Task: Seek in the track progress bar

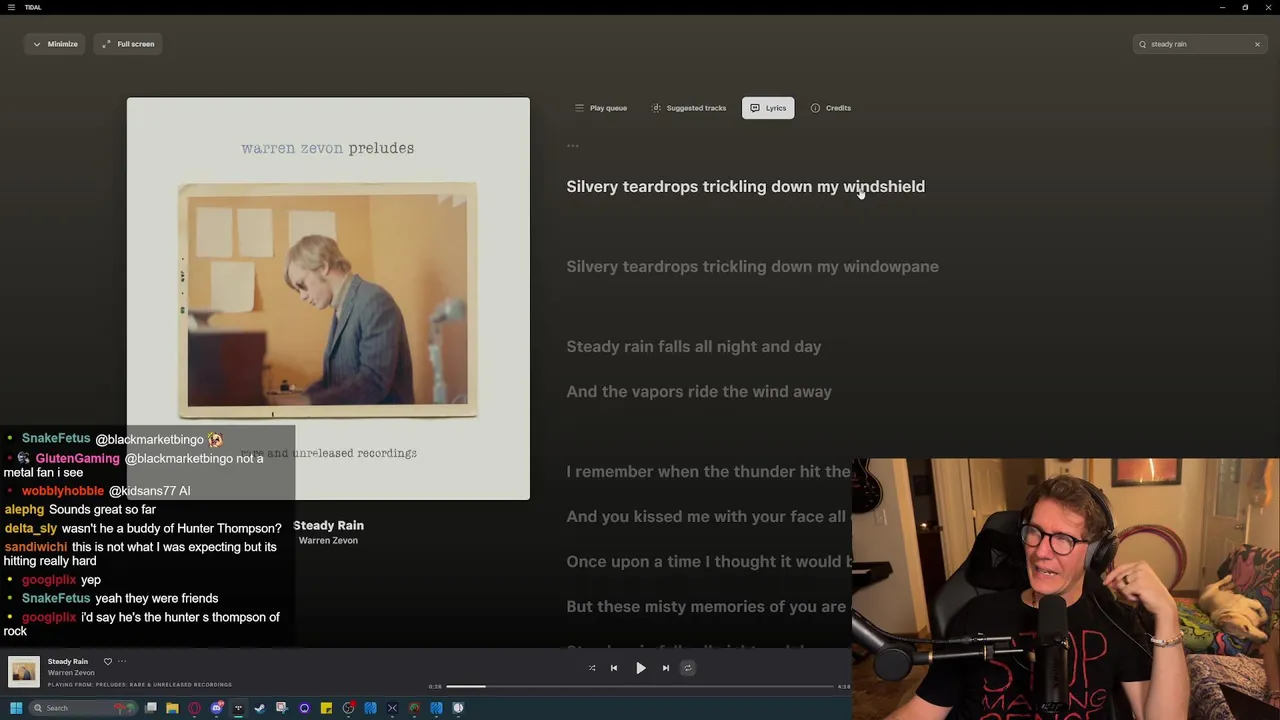Action: (x=640, y=687)
